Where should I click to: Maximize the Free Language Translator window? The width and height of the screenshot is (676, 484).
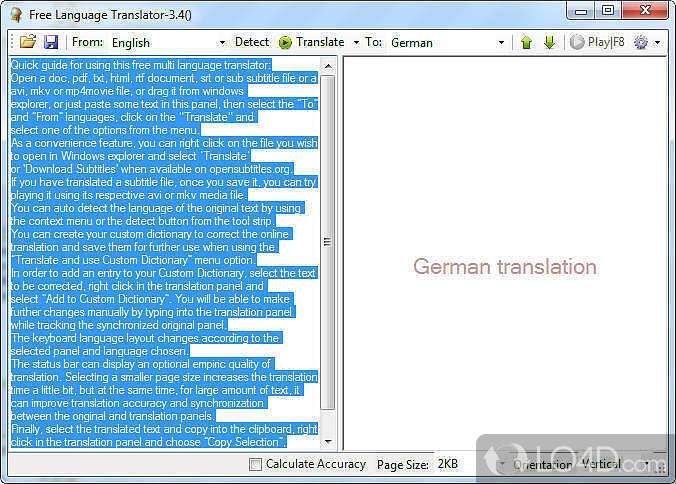[x=607, y=12]
